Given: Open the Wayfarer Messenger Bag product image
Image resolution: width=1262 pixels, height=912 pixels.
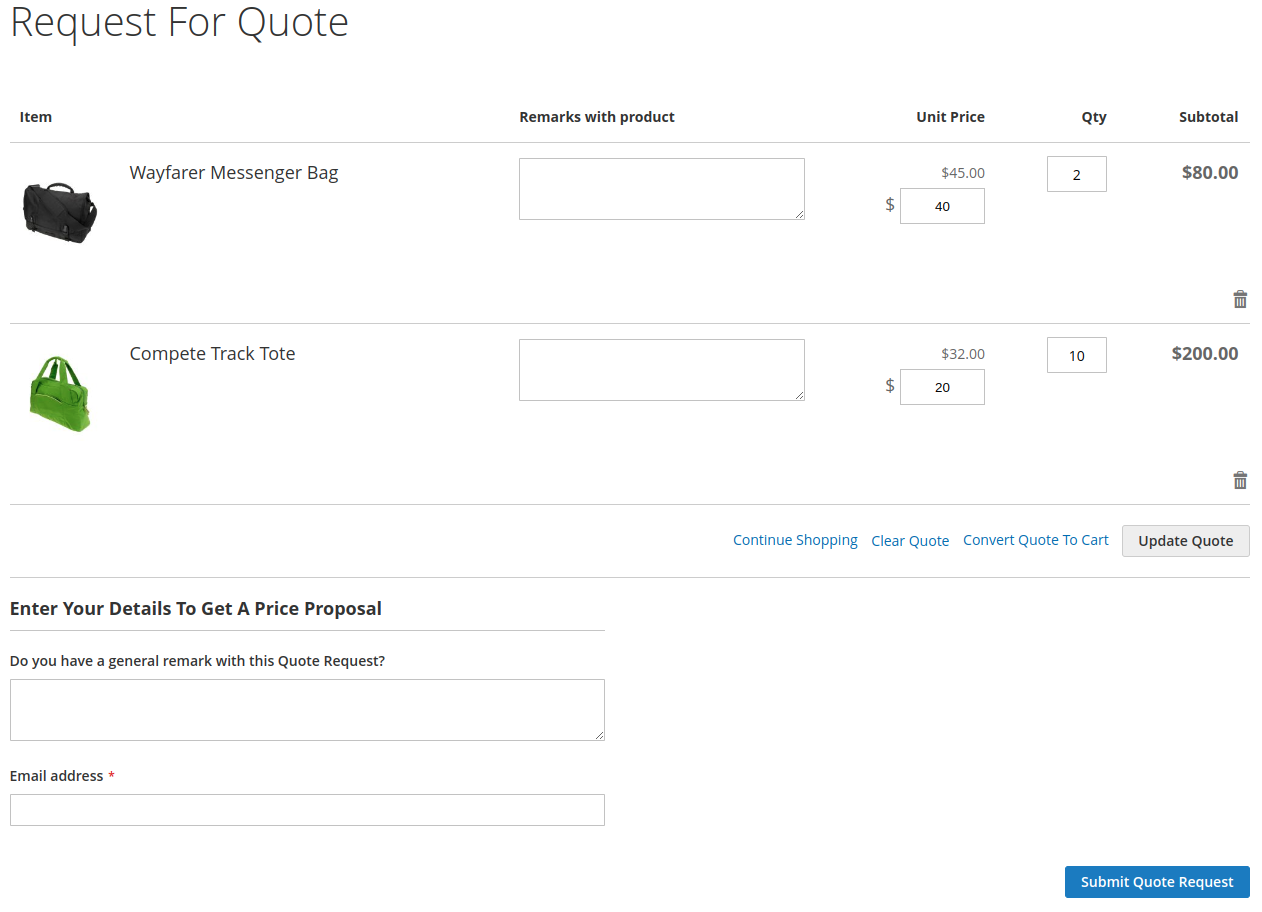Looking at the screenshot, I should [x=60, y=213].
